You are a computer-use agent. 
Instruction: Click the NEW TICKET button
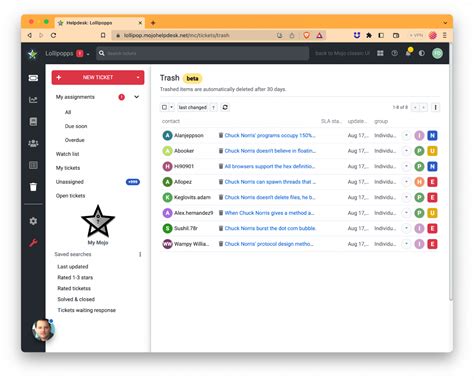[x=98, y=77]
